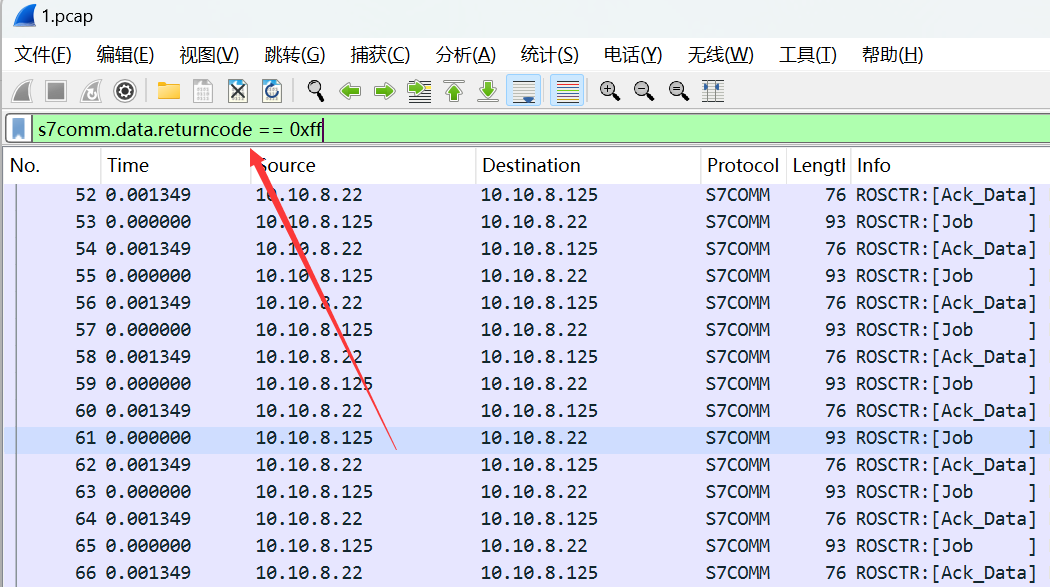Click the display filter input field

click(x=600, y=128)
